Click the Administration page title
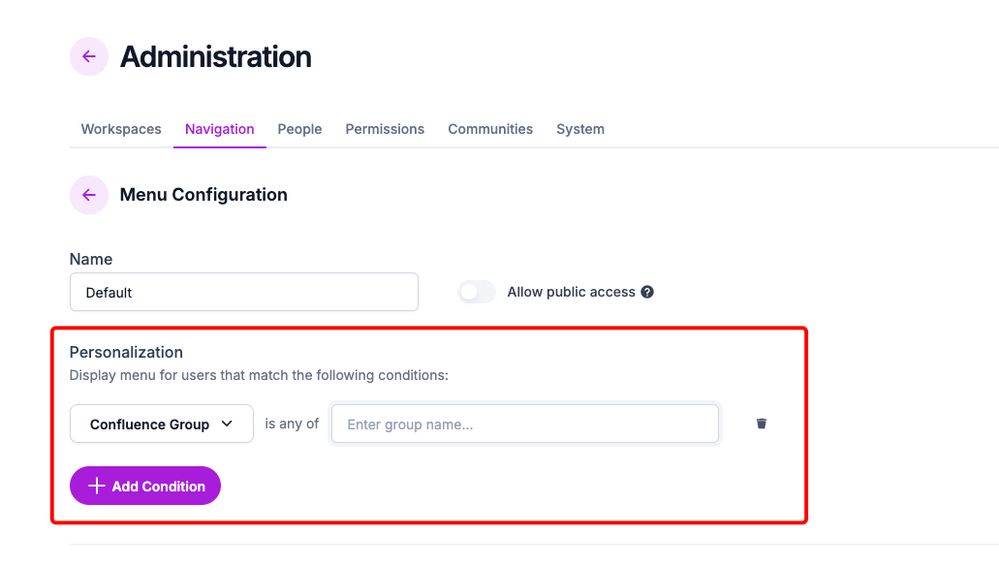Screen dimensions: 999x570 216,57
